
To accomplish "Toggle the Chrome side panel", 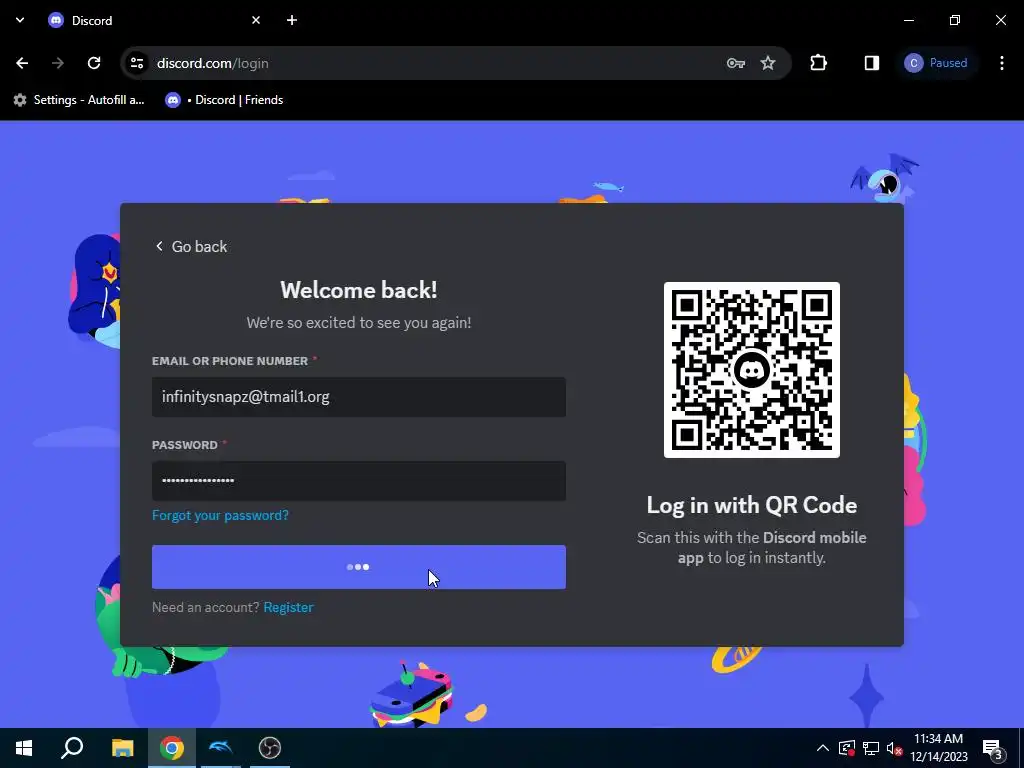I will (871, 63).
